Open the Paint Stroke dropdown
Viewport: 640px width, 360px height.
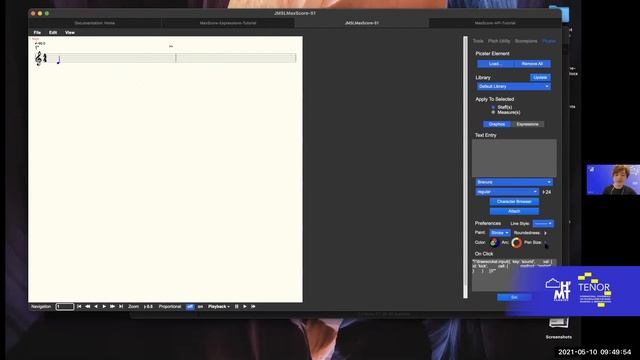tap(500, 233)
